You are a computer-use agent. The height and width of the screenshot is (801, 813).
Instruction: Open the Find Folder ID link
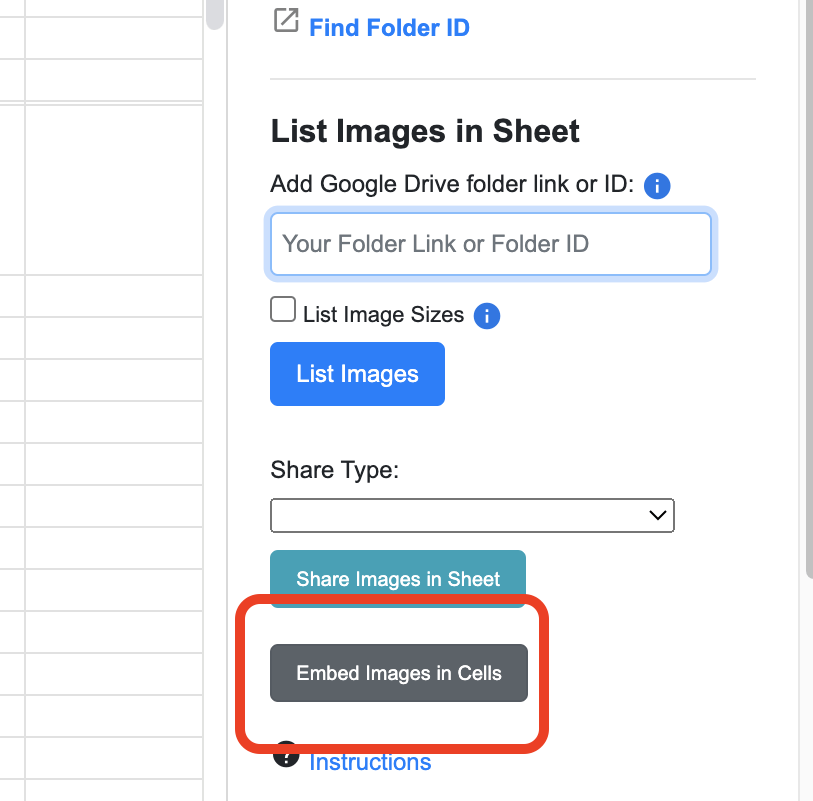click(x=389, y=27)
